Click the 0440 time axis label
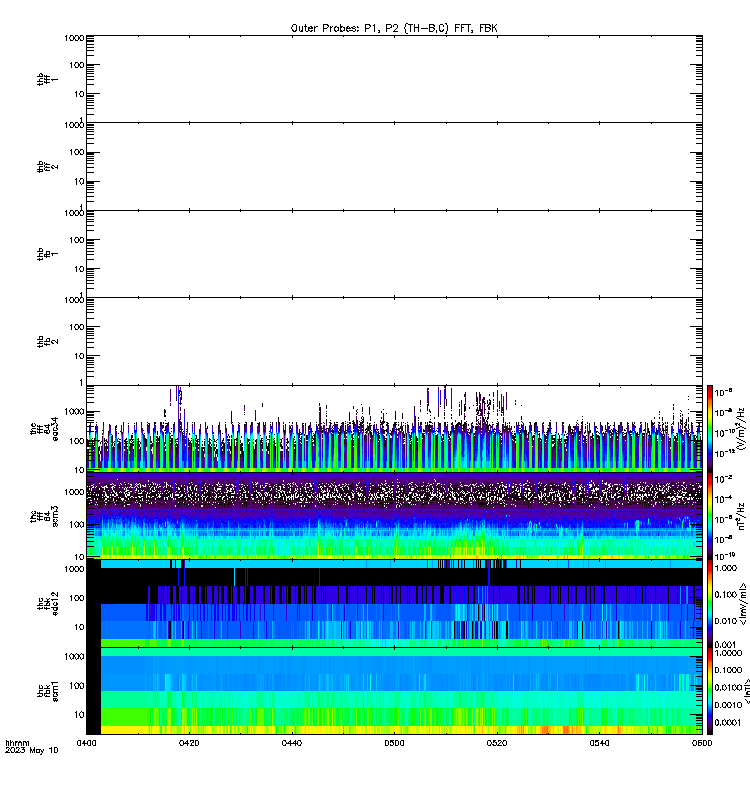The image size is (750, 800). pyautogui.click(x=291, y=743)
